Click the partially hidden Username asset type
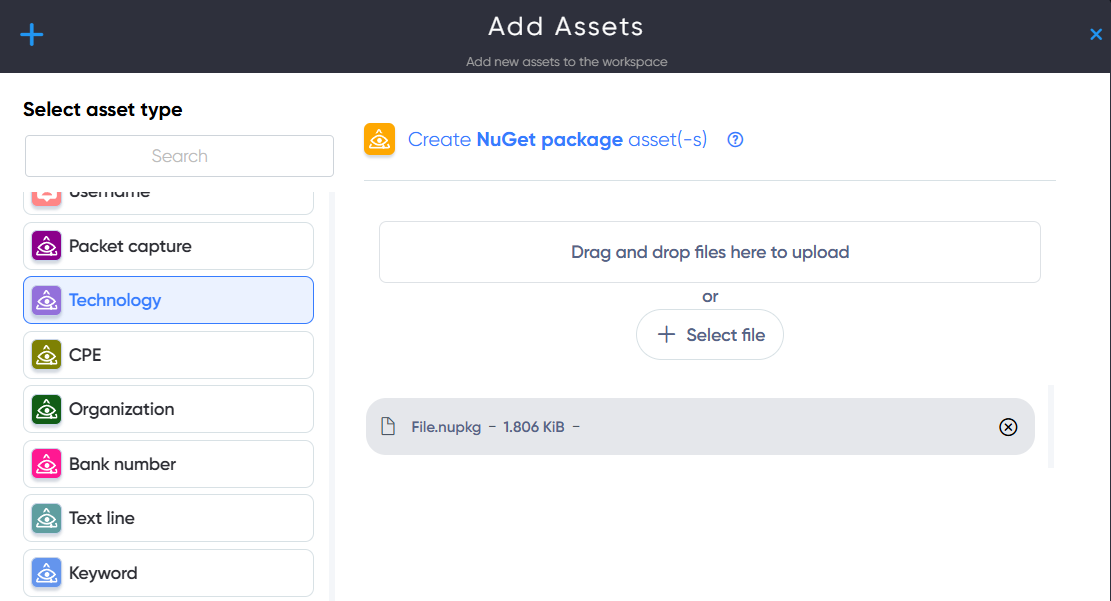 click(169, 202)
